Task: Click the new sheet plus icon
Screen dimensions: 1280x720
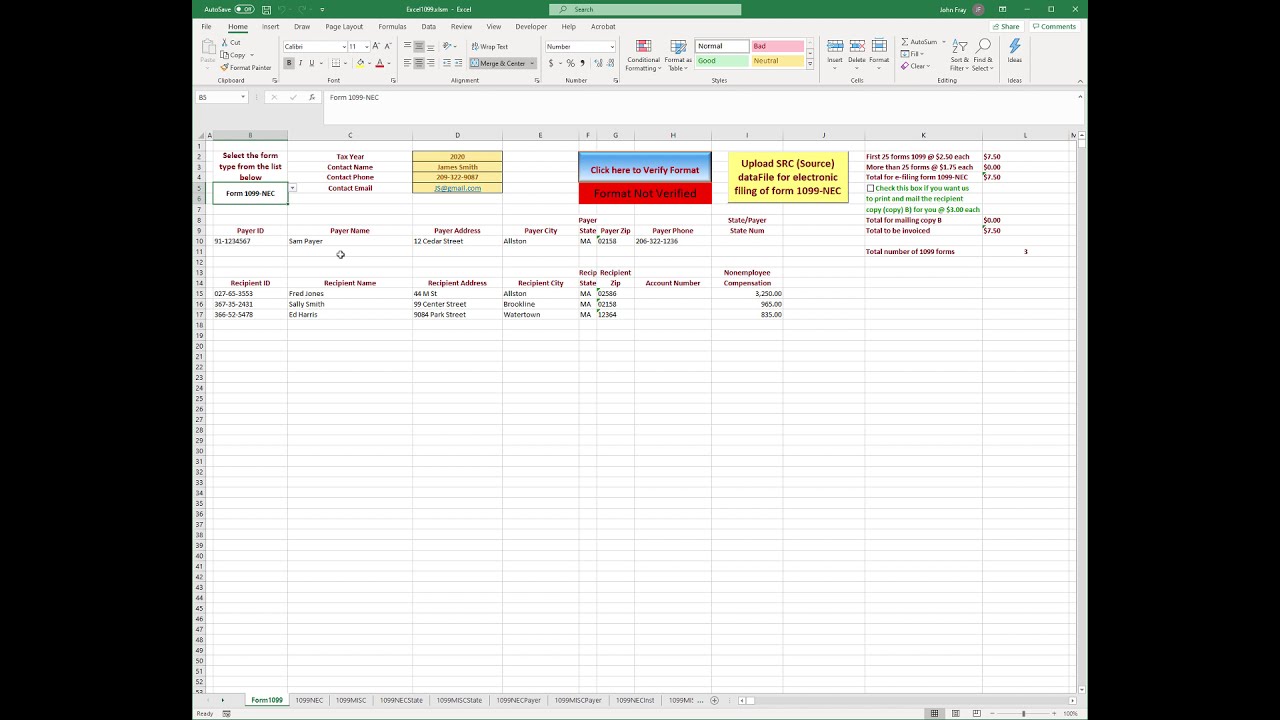Action: click(714, 700)
